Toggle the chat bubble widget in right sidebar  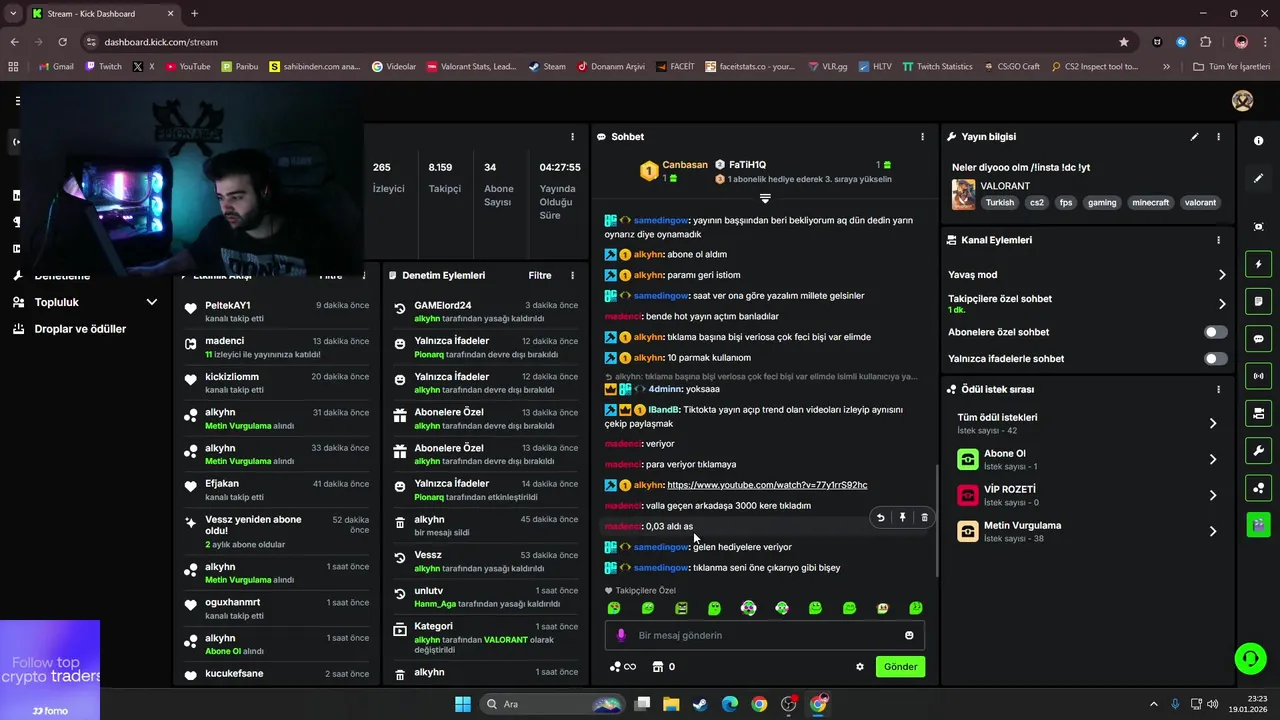pos(1258,339)
